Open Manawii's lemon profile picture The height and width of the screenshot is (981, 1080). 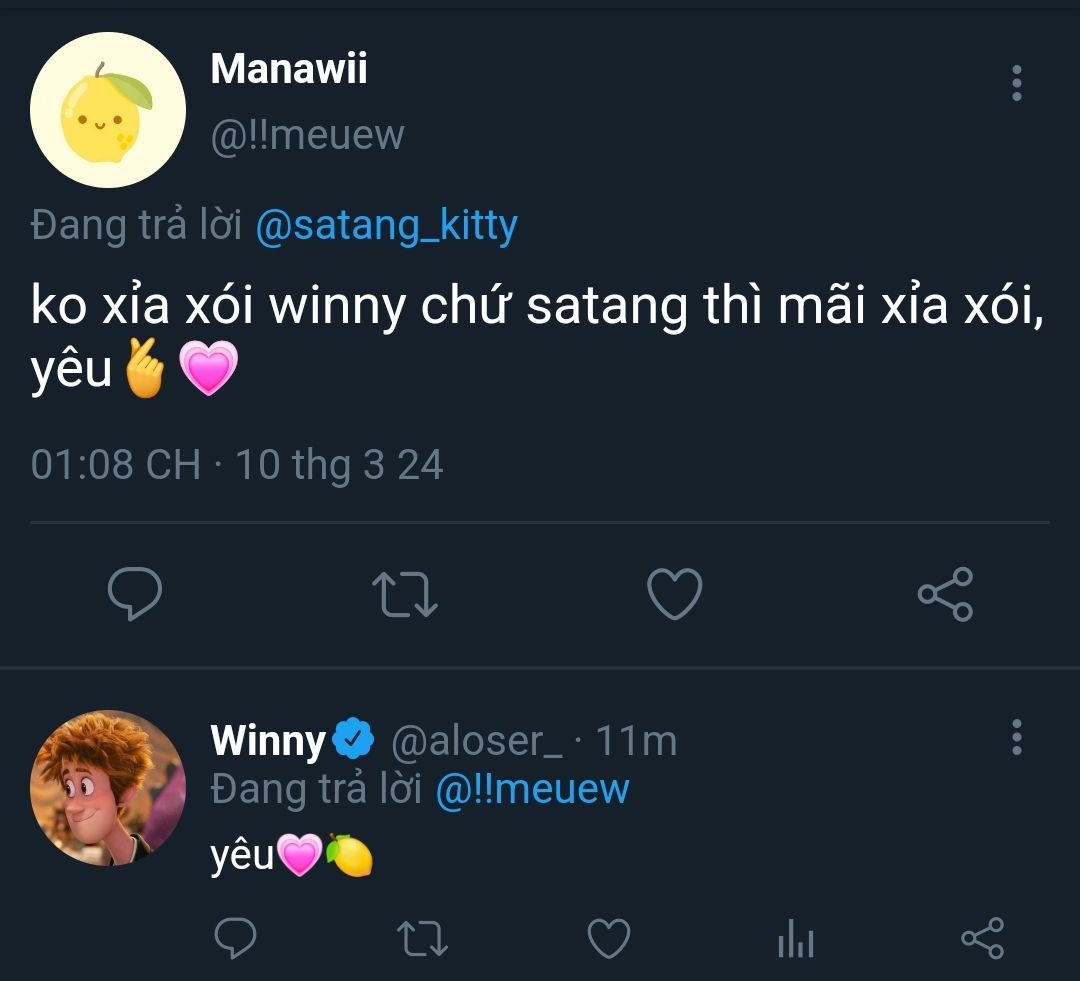[x=108, y=110]
